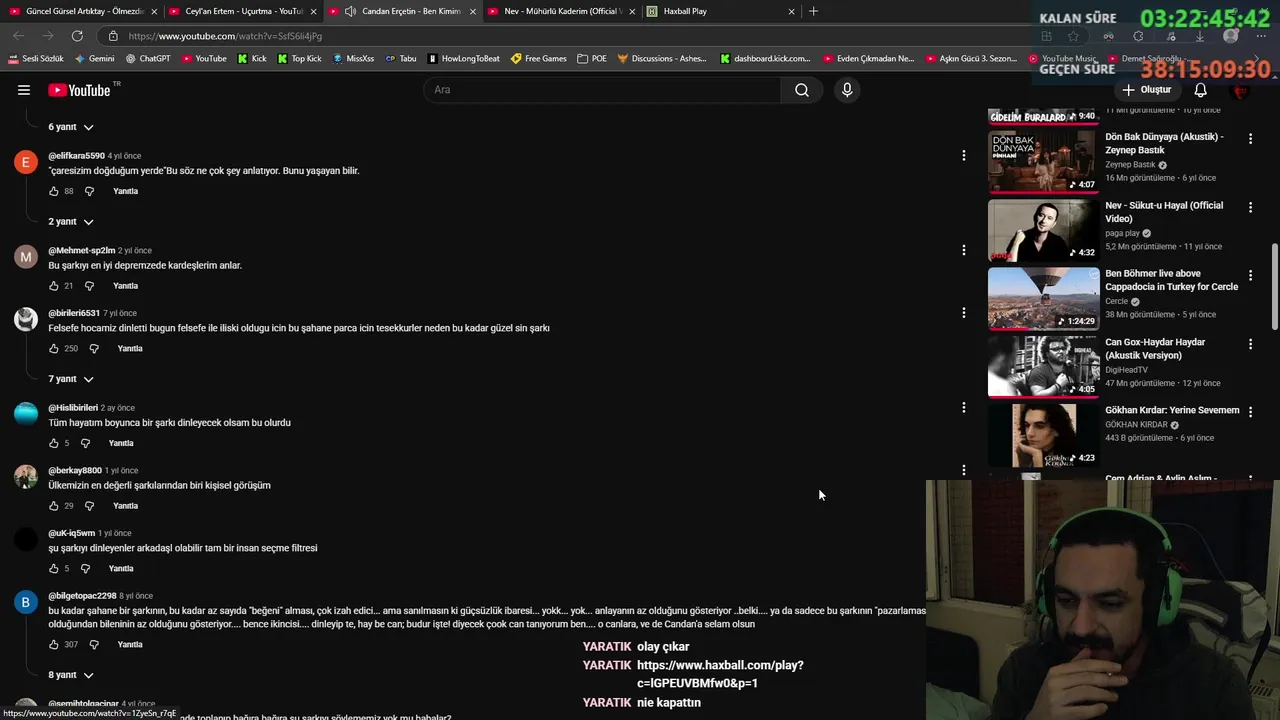Click the YouTube logo to go home
Screen dimensions: 1280x720
coord(79,90)
